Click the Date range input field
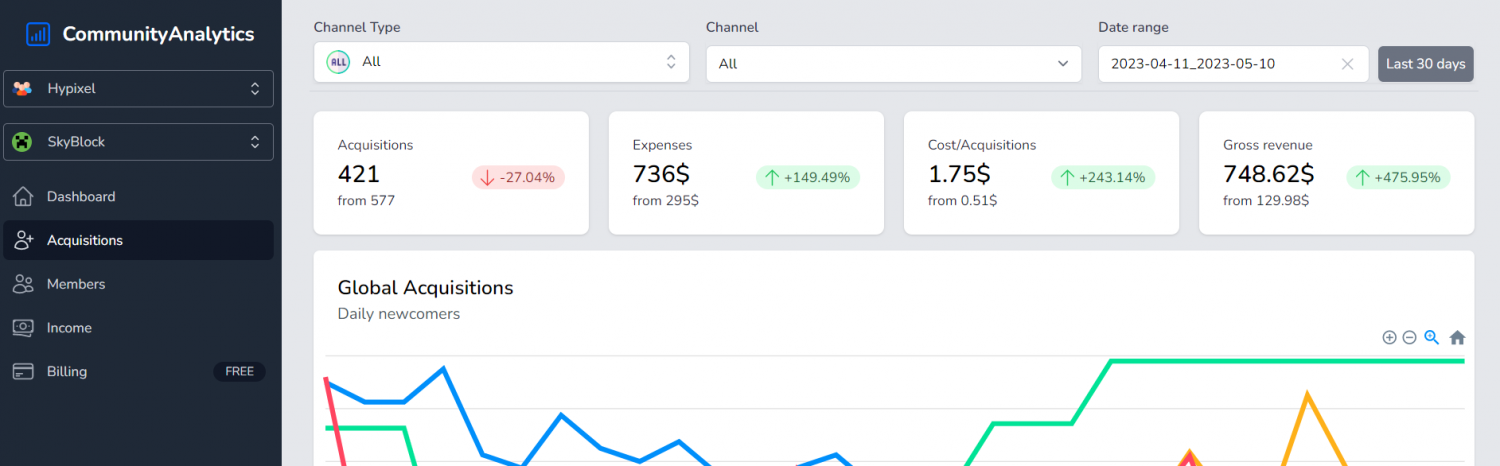The image size is (1500, 466). coord(1233,63)
